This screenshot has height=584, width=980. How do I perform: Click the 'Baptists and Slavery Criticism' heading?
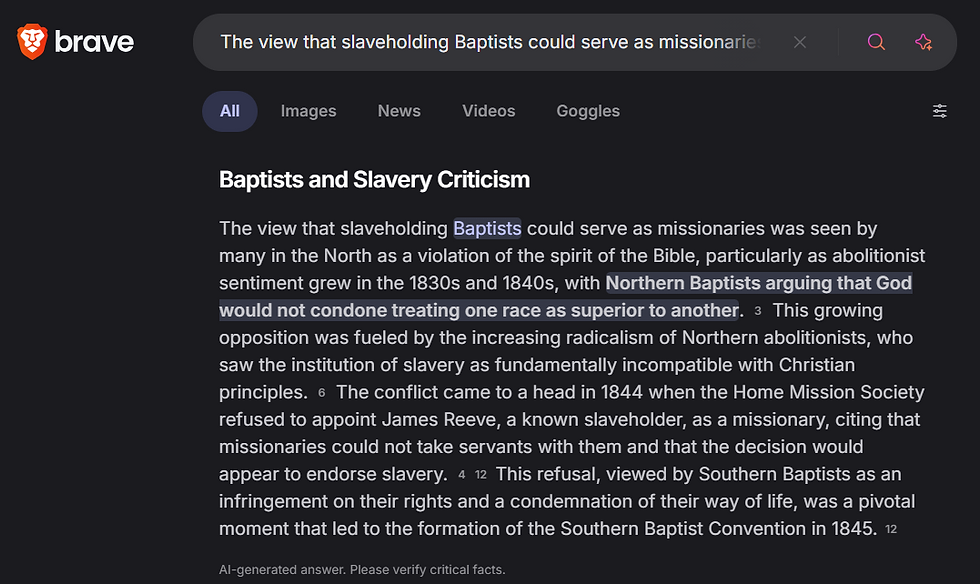tap(374, 180)
